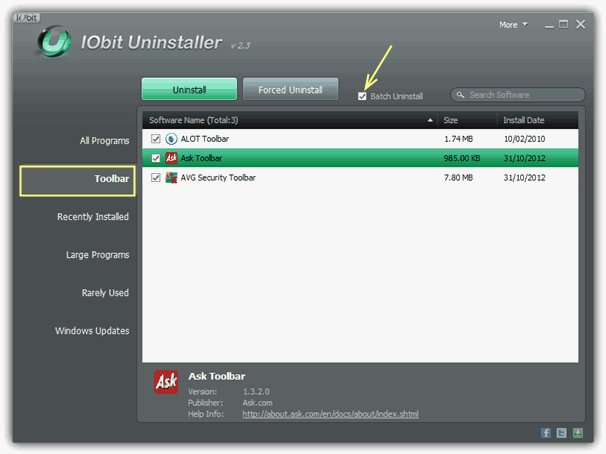
Task: Open the Facebook share icon
Action: [546, 433]
